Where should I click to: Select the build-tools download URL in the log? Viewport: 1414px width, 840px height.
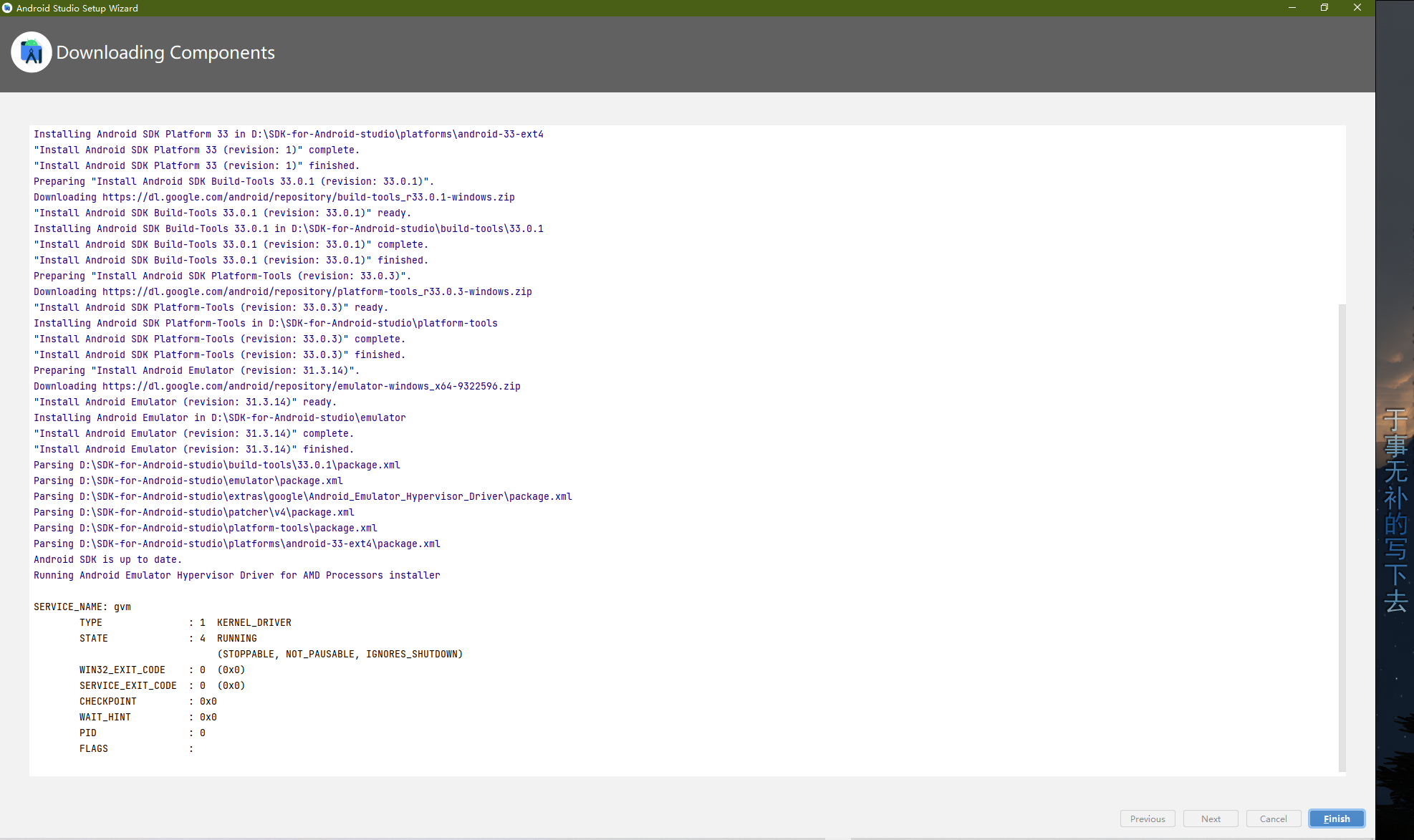click(x=308, y=197)
